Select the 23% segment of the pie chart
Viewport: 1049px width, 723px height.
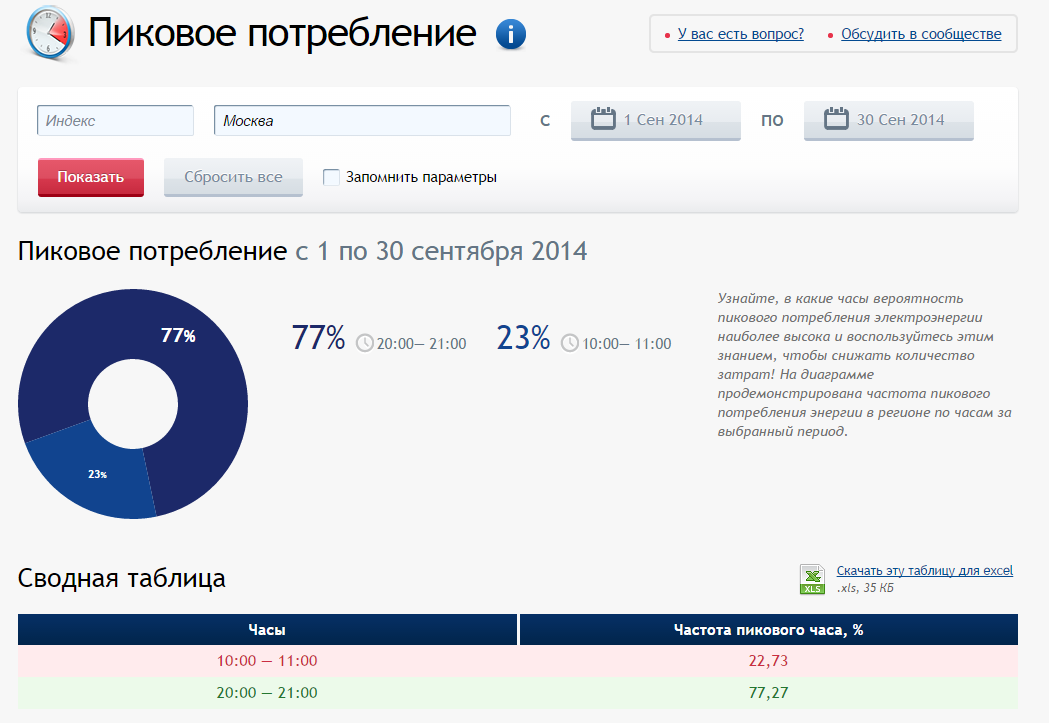pos(100,475)
